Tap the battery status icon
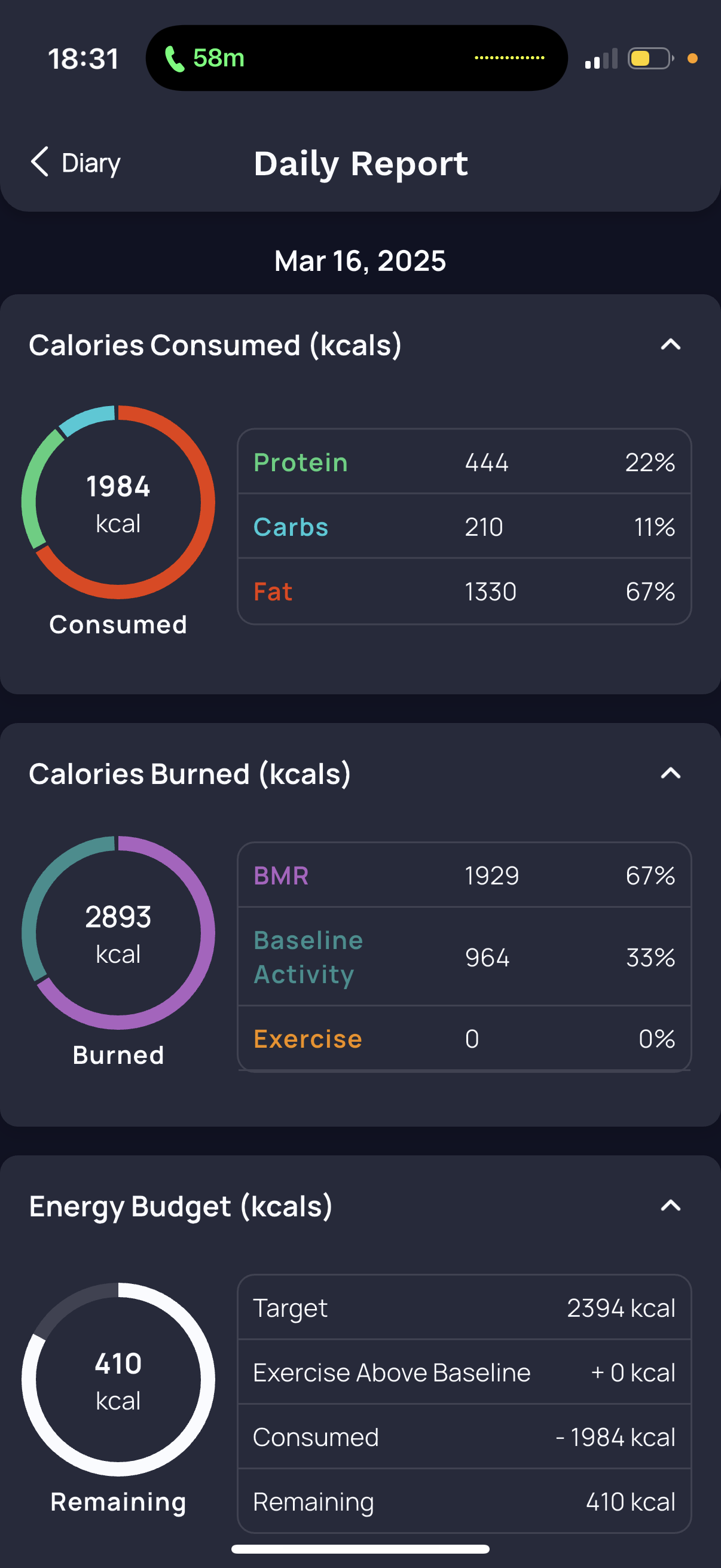The image size is (721, 1568). (x=650, y=59)
